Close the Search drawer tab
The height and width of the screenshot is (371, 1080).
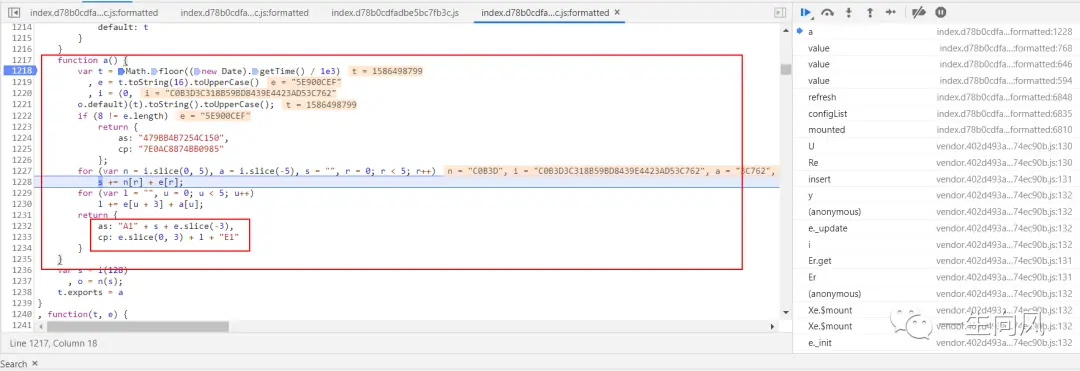coord(35,363)
